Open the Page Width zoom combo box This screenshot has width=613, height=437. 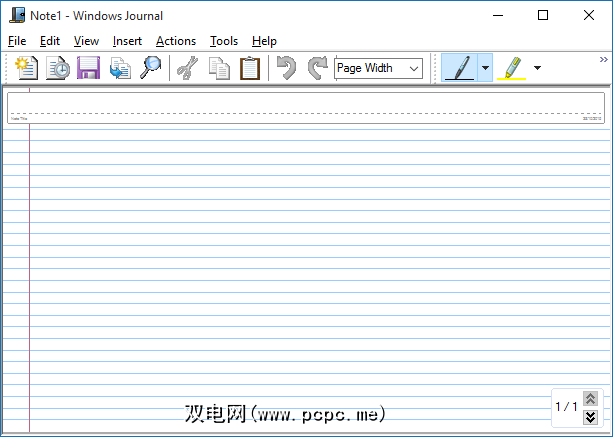[378, 68]
